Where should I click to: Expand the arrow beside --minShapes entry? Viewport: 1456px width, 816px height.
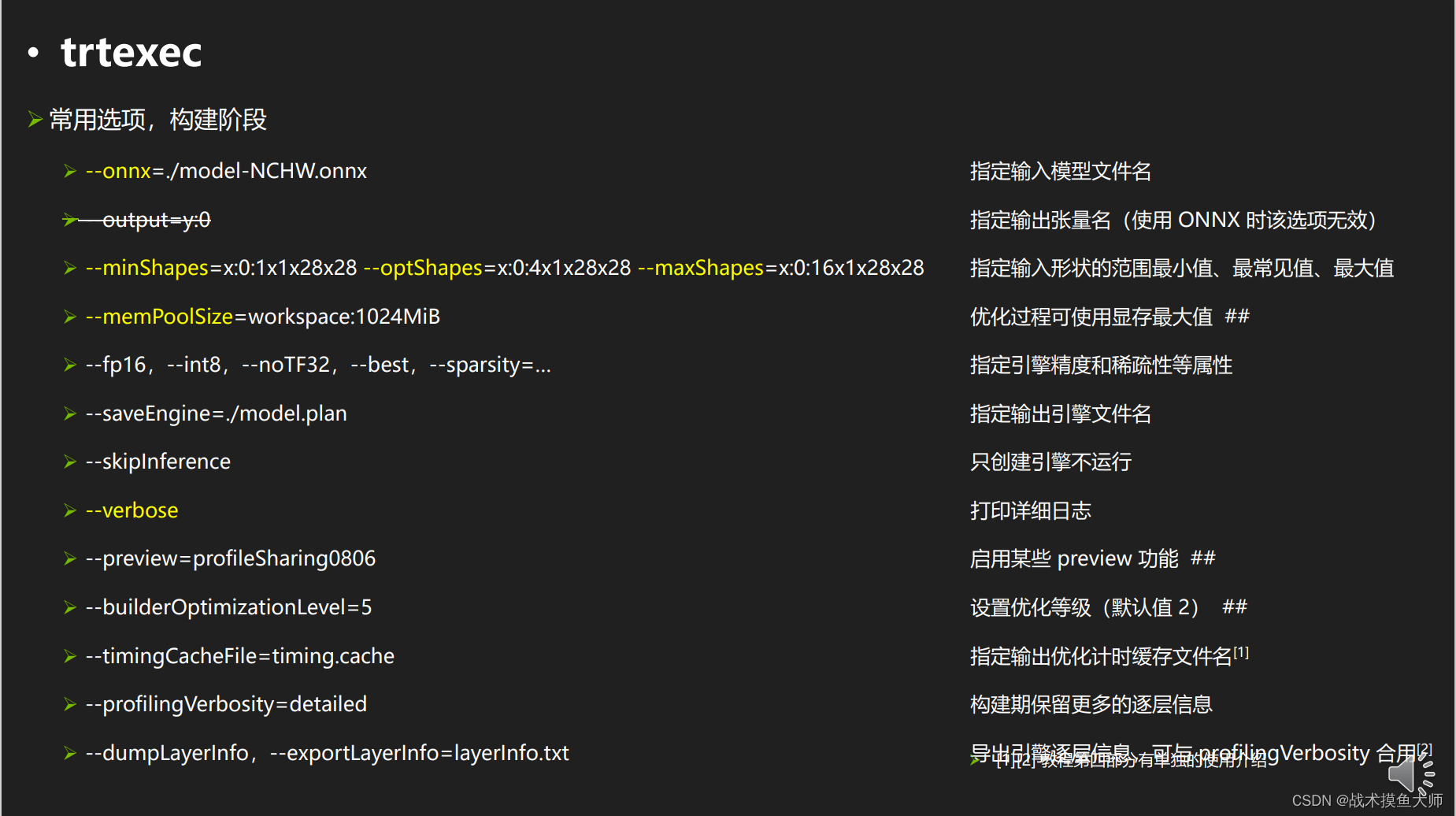[70, 268]
